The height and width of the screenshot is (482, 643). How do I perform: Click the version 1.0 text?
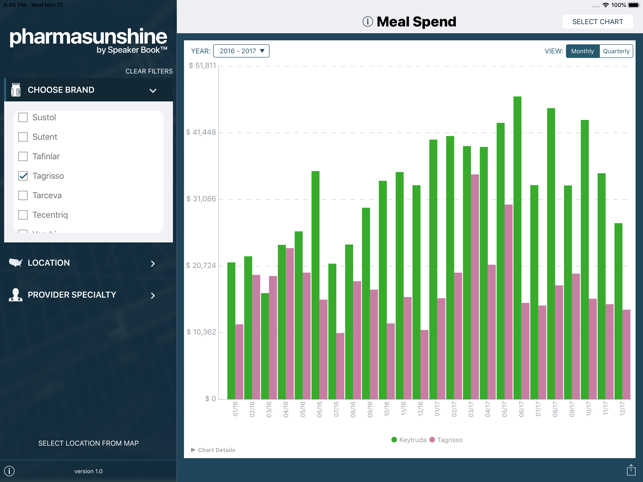point(89,471)
